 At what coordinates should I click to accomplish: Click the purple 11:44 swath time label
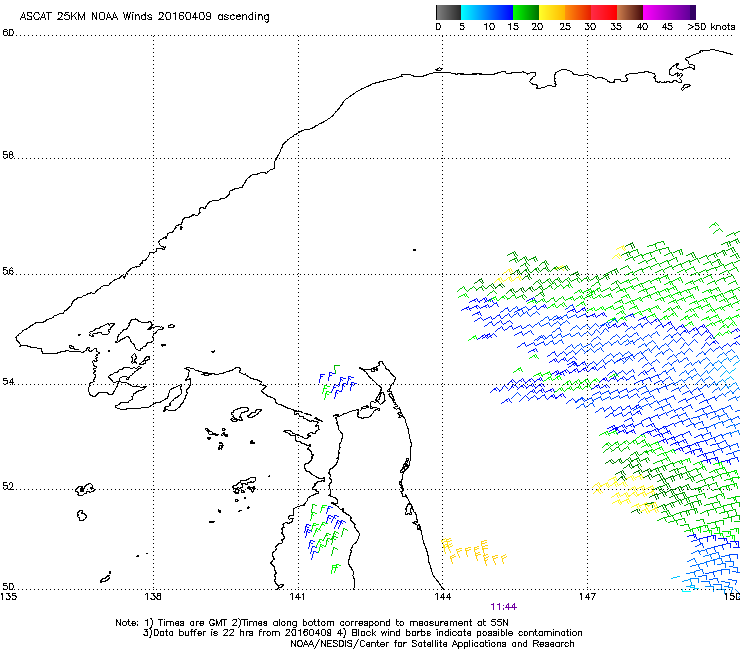(x=504, y=607)
